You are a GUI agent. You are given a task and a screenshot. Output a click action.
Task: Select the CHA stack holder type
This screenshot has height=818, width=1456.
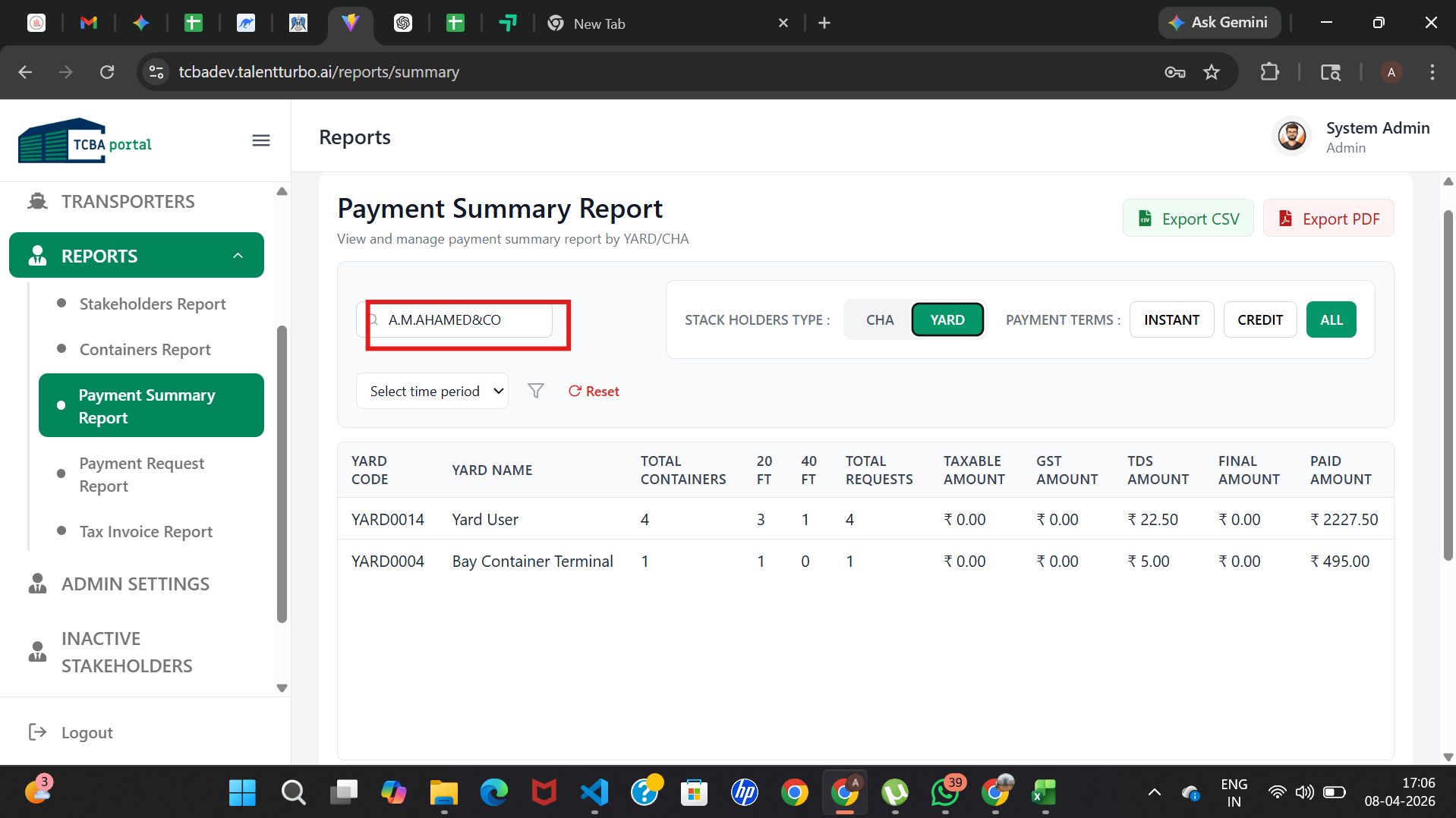pos(880,319)
